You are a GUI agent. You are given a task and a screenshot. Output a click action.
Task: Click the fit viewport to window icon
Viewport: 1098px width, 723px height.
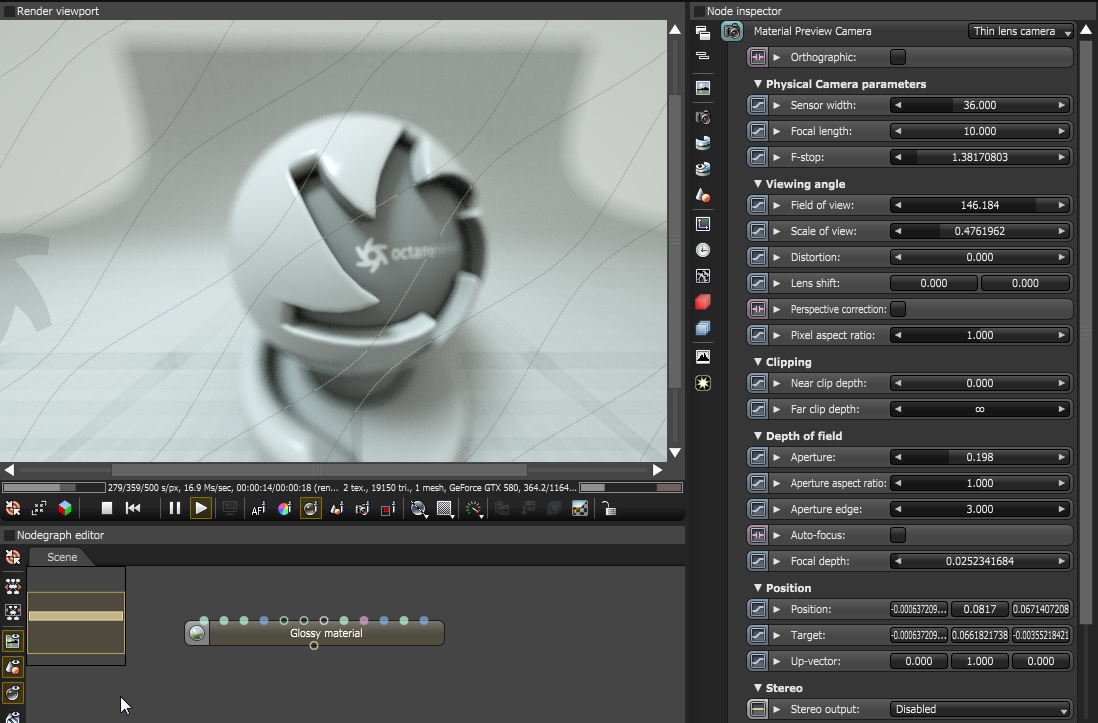coord(39,509)
